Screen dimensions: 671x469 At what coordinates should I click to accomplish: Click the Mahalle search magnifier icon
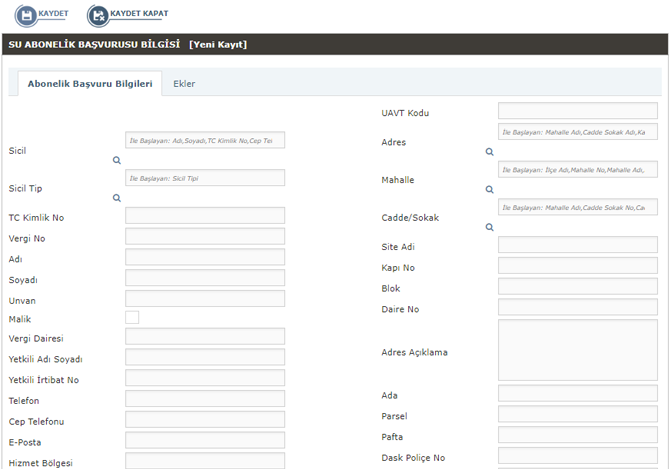click(x=489, y=189)
